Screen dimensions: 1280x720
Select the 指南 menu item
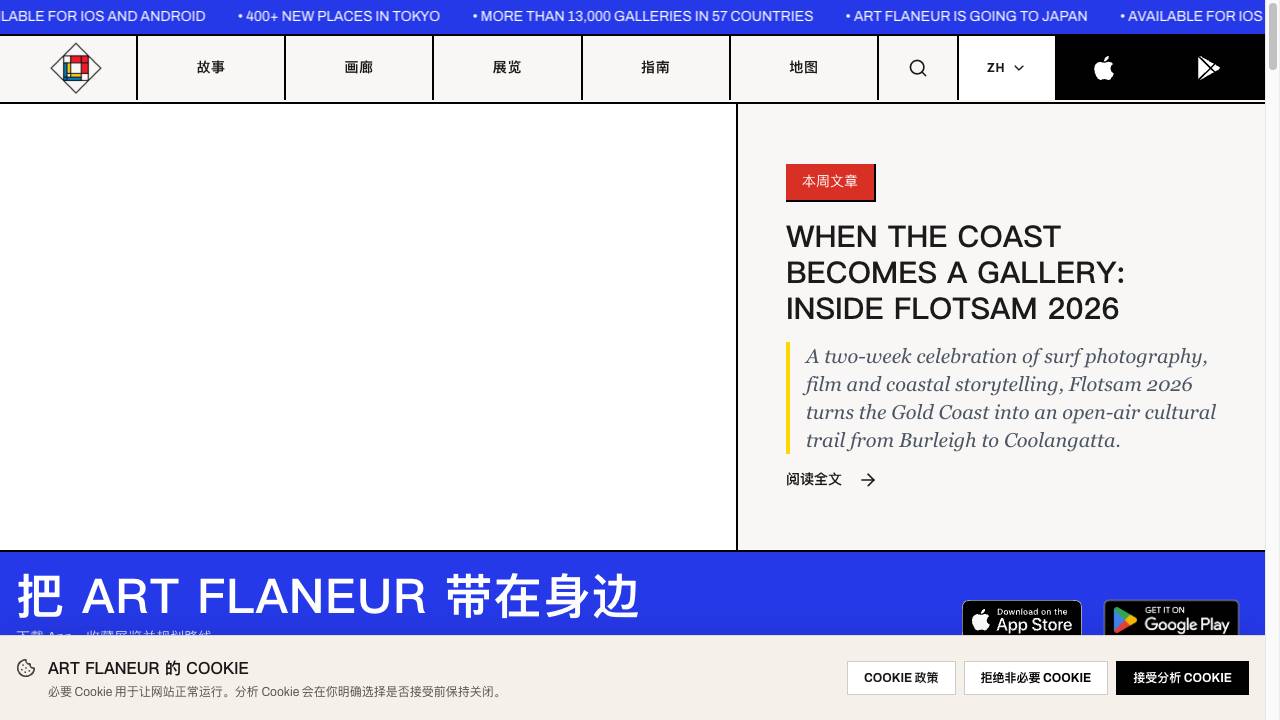[x=655, y=68]
